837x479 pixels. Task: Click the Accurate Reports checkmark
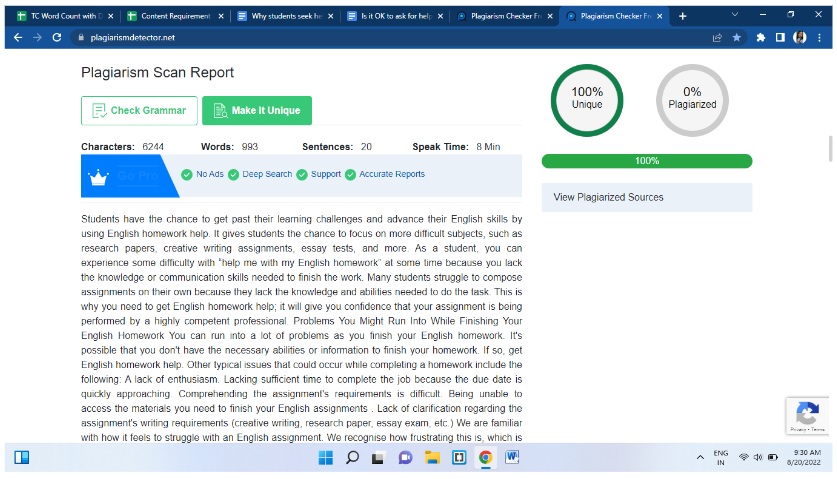click(351, 175)
